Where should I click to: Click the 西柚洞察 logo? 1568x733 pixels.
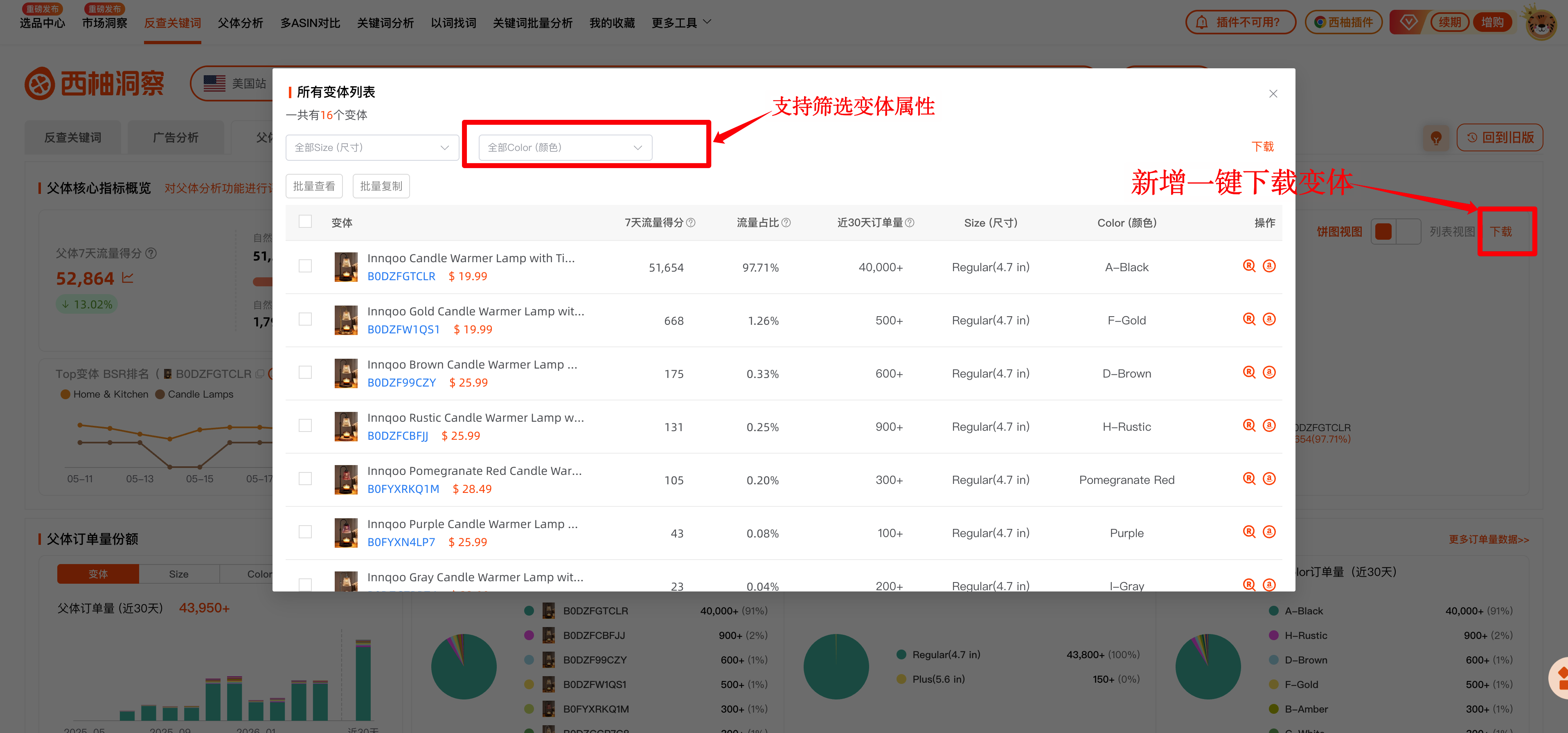point(95,83)
